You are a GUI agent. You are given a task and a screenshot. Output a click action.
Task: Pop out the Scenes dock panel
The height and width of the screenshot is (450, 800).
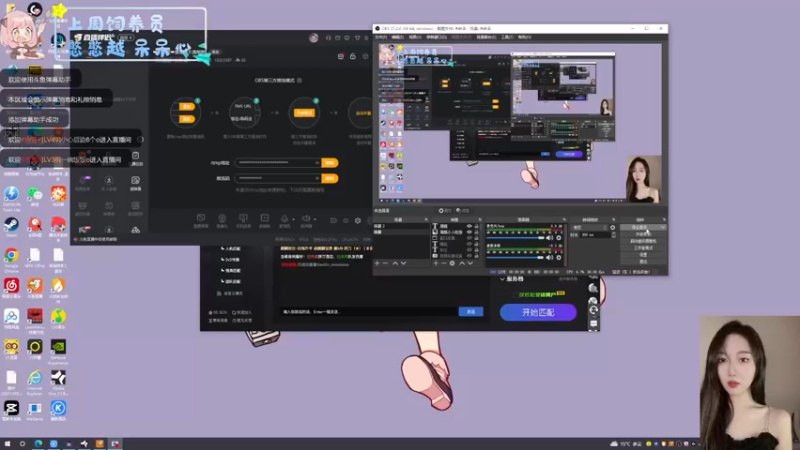click(427, 219)
